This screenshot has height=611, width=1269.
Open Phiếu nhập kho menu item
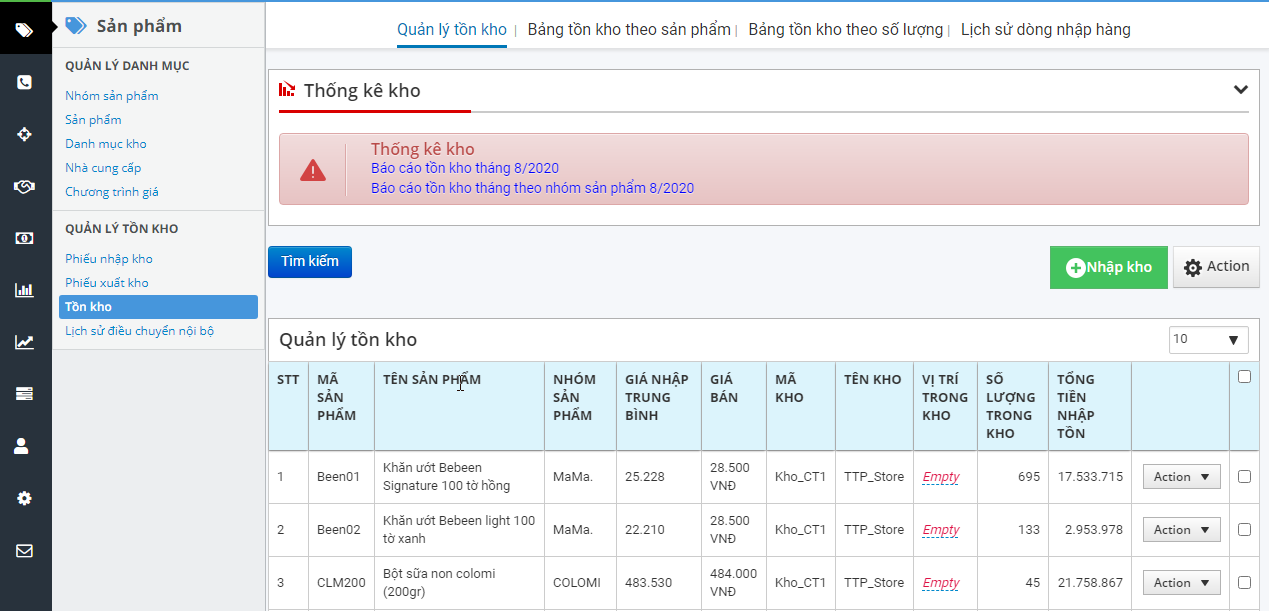pos(109,259)
